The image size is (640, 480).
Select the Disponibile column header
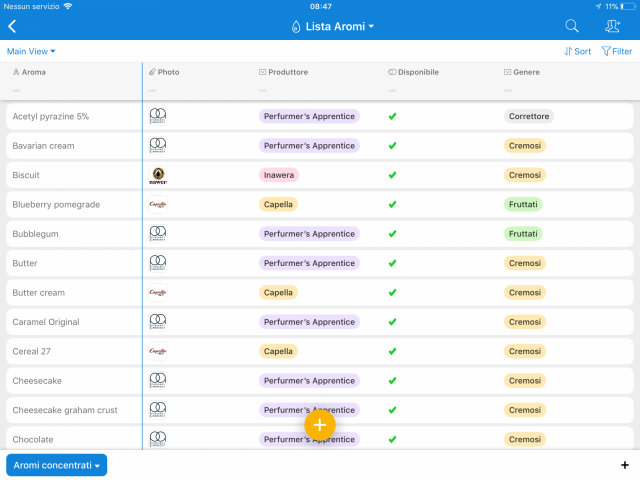[413, 72]
